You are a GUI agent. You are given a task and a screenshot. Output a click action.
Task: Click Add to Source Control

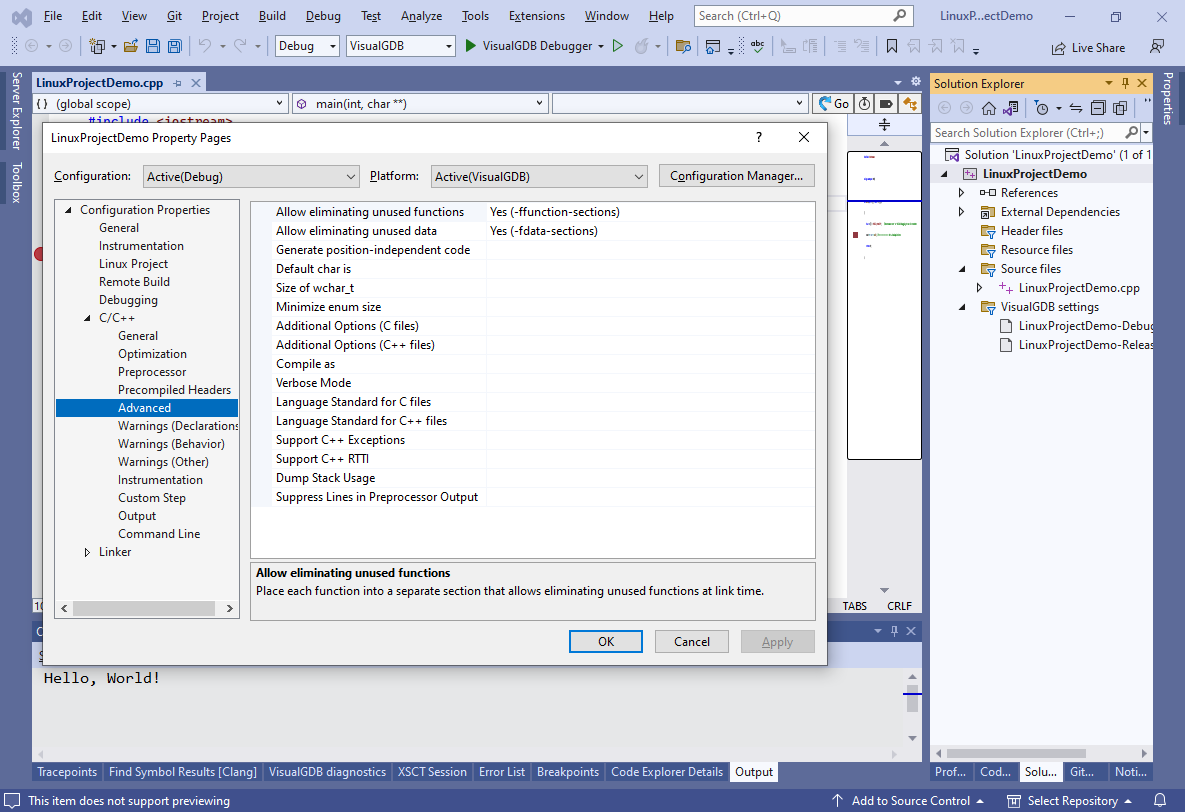(908, 801)
